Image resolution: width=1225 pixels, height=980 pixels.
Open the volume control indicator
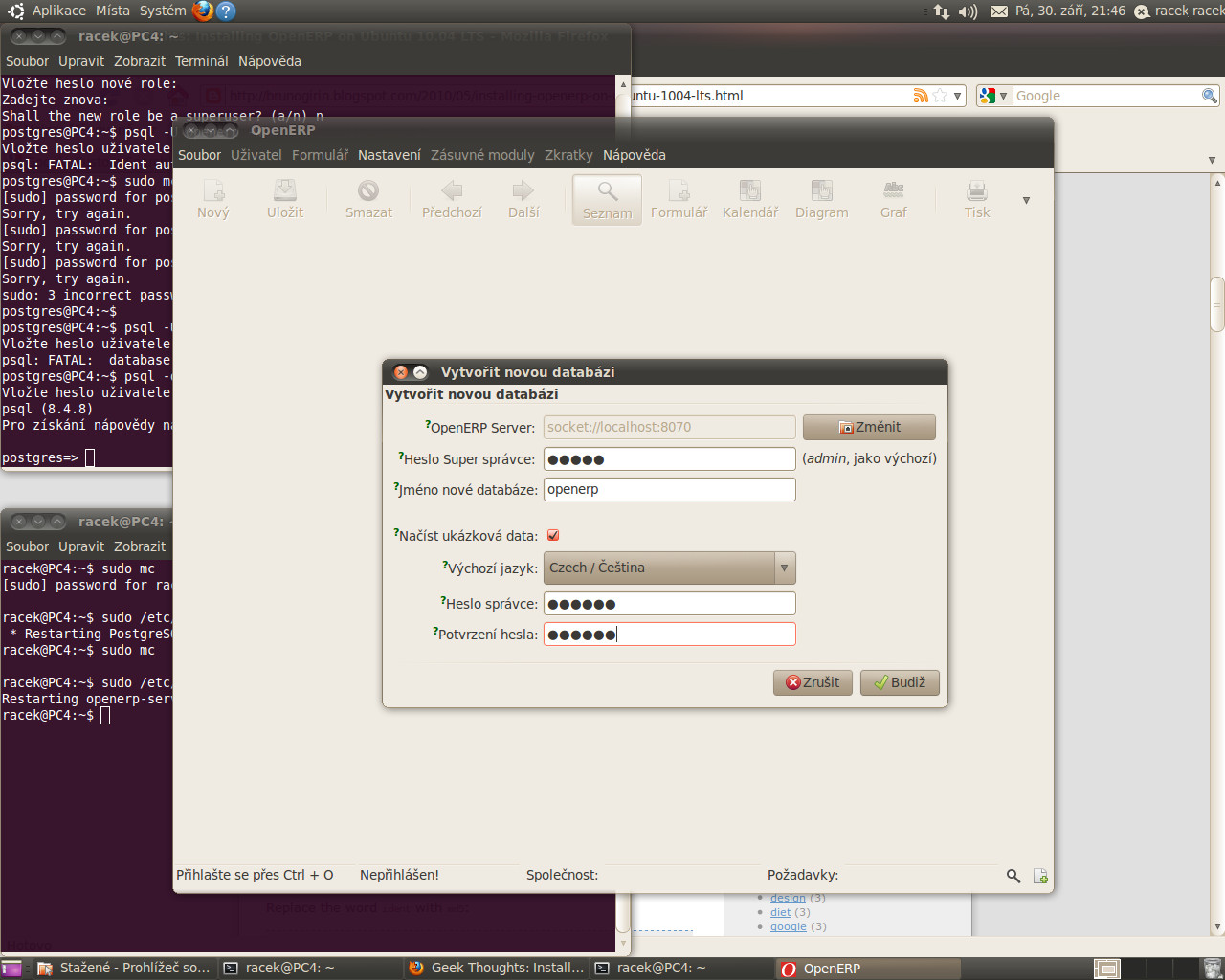[x=969, y=11]
